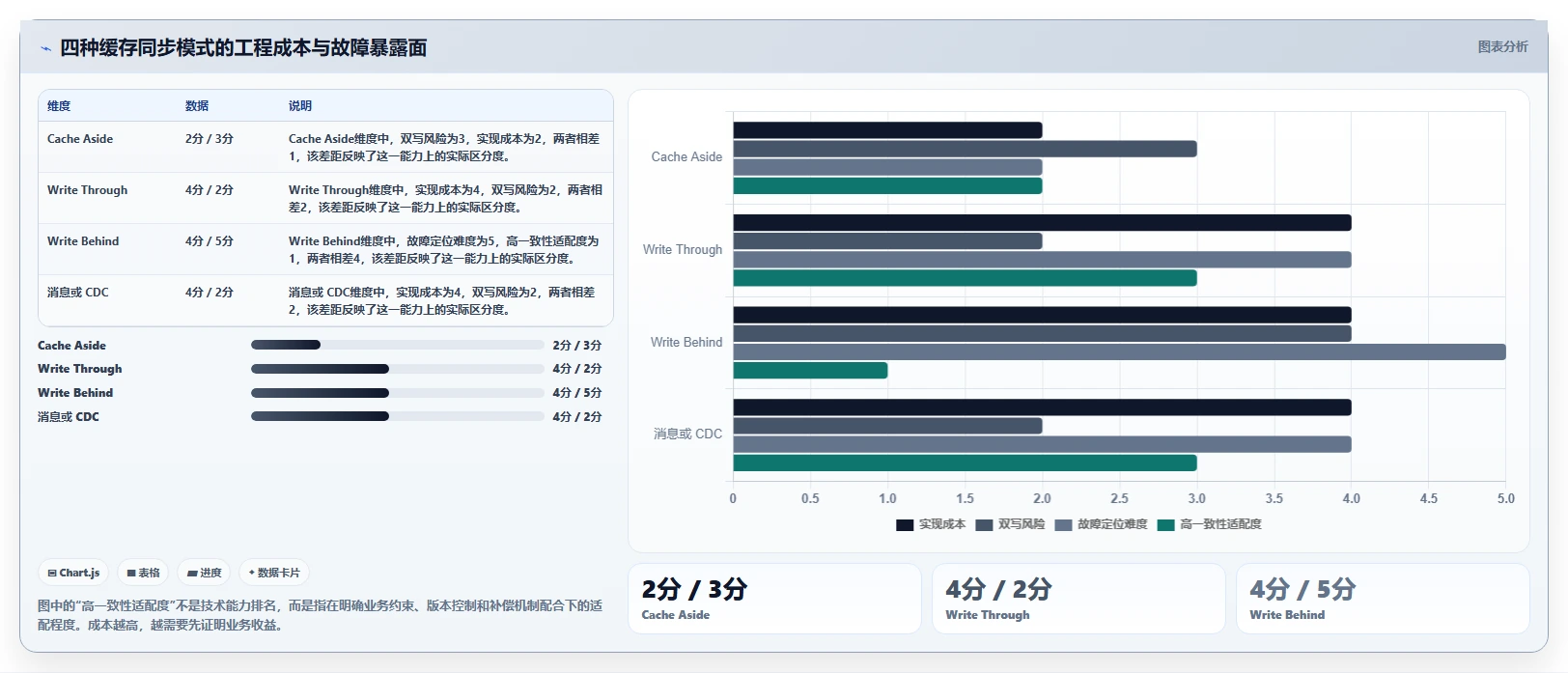The height and width of the screenshot is (673, 1568).
Task: Select the Write Behind table row name
Action: [x=83, y=241]
